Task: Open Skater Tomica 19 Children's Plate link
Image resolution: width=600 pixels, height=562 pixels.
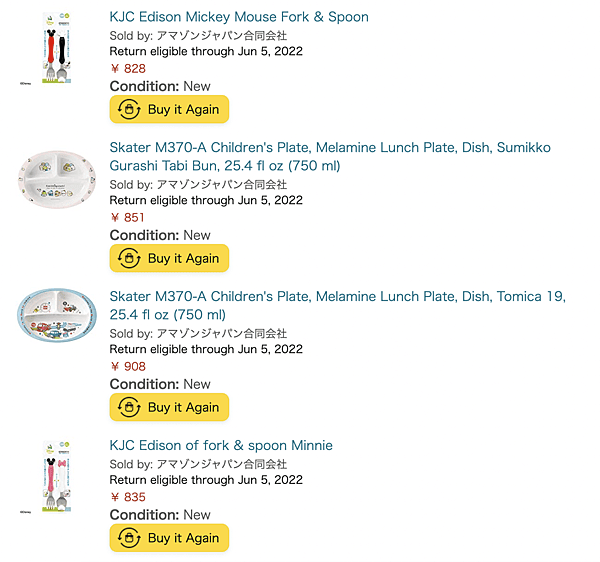Action: tap(338, 305)
